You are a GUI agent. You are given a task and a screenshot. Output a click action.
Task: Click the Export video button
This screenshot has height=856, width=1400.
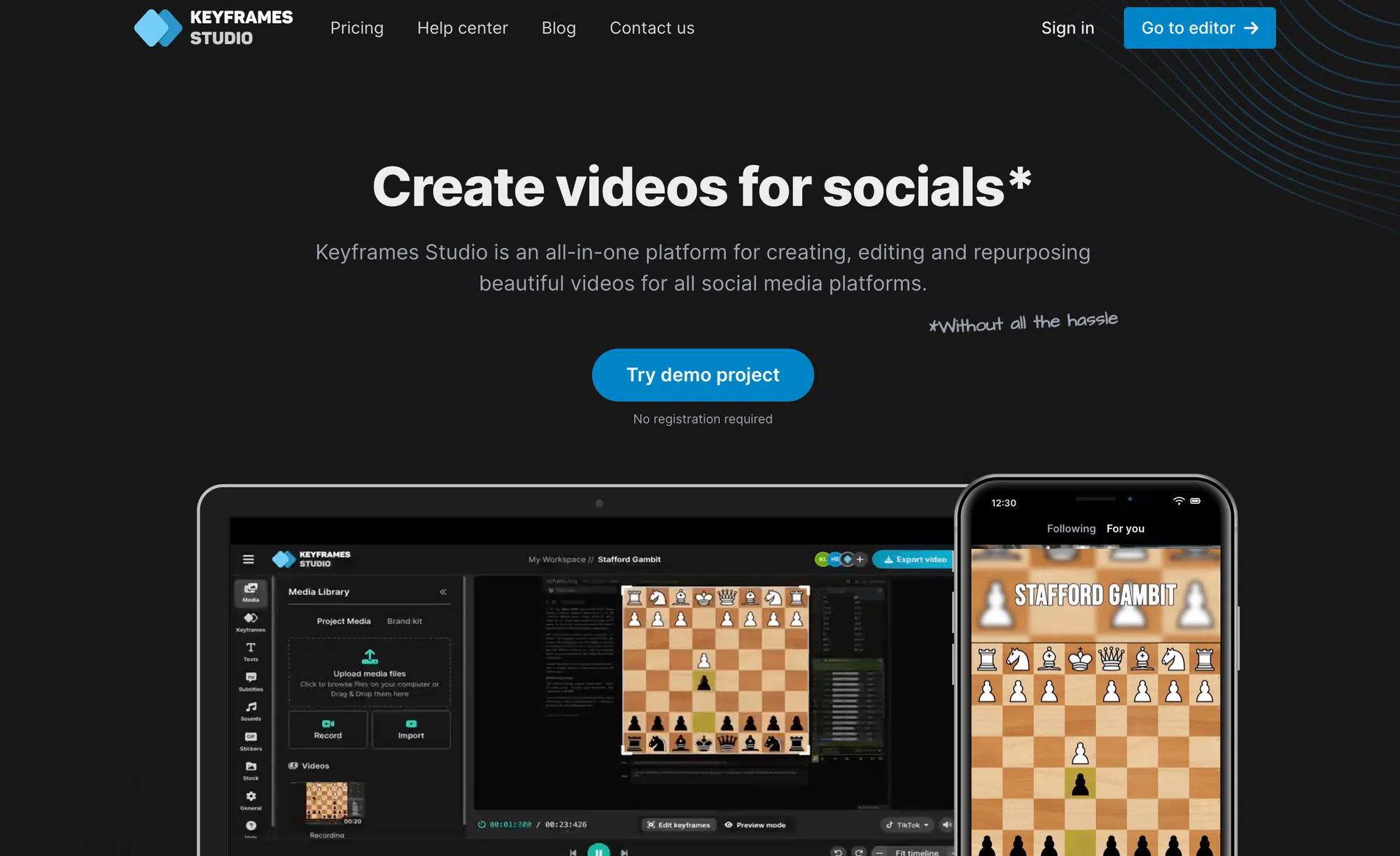click(x=913, y=559)
